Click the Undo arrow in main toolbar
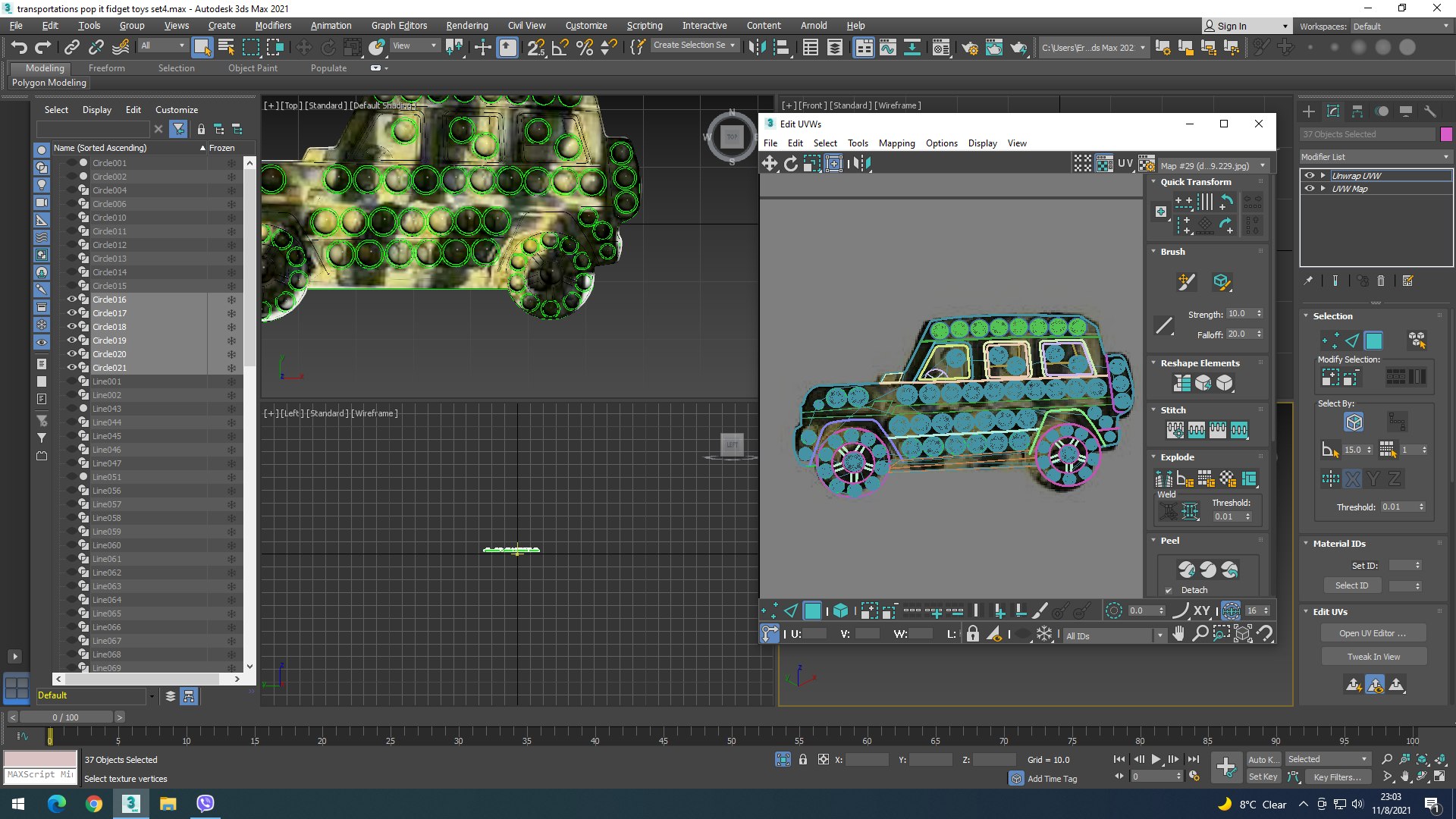1456x819 pixels. point(19,47)
